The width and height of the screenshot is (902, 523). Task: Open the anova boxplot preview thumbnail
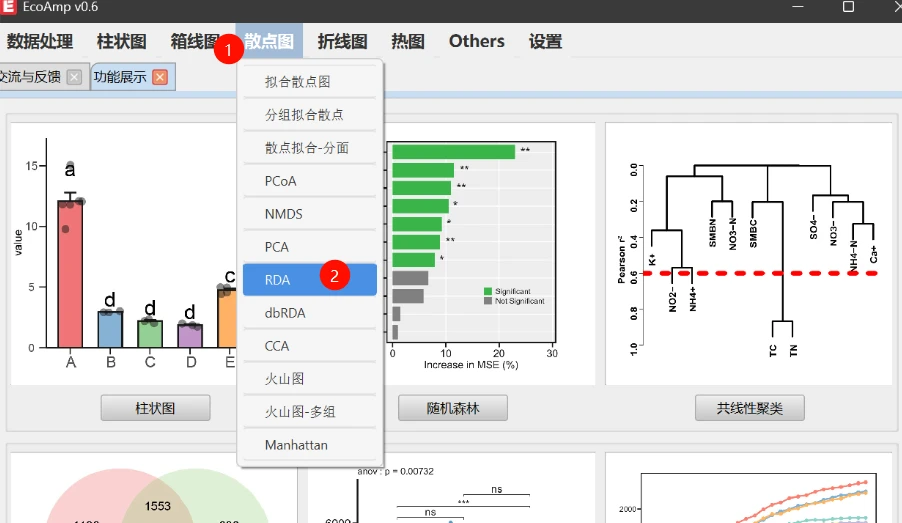pyautogui.click(x=451, y=488)
